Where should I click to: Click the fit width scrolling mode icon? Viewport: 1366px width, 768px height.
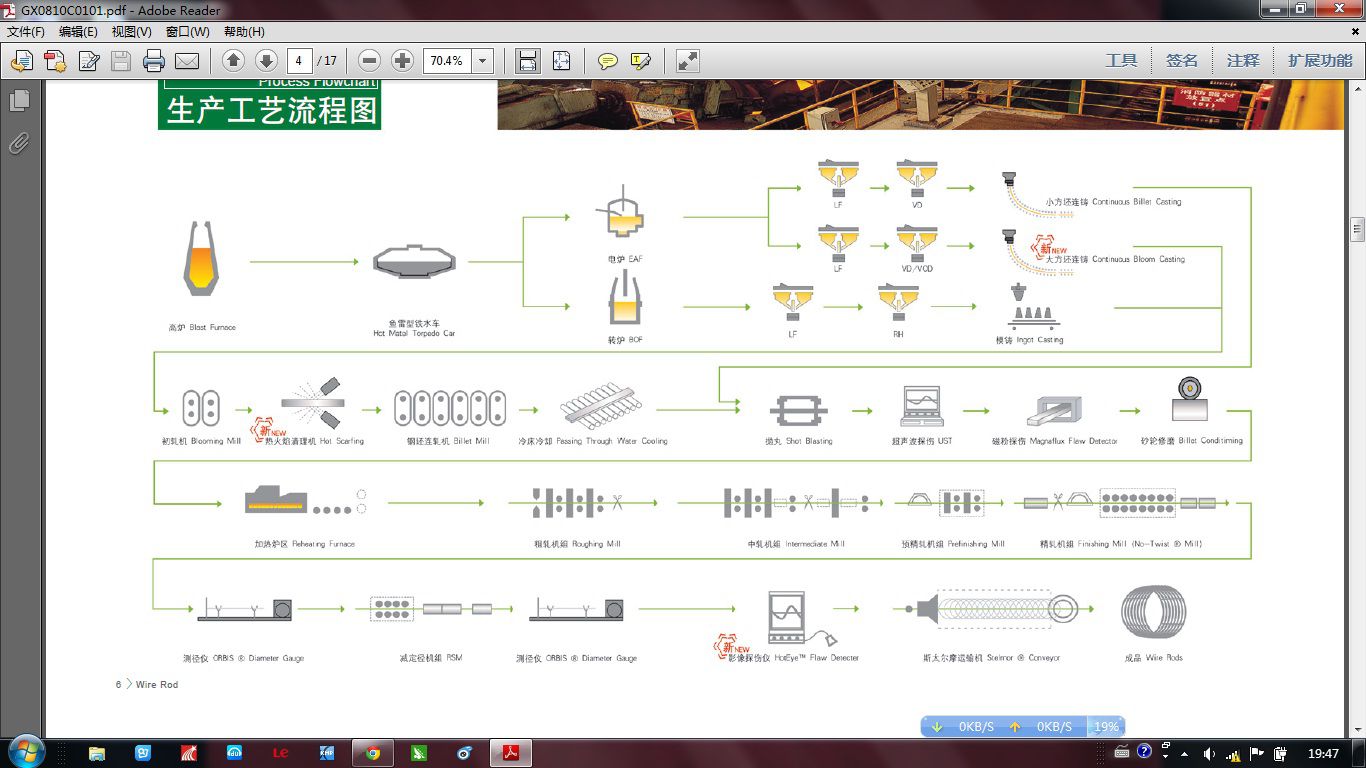click(x=528, y=61)
